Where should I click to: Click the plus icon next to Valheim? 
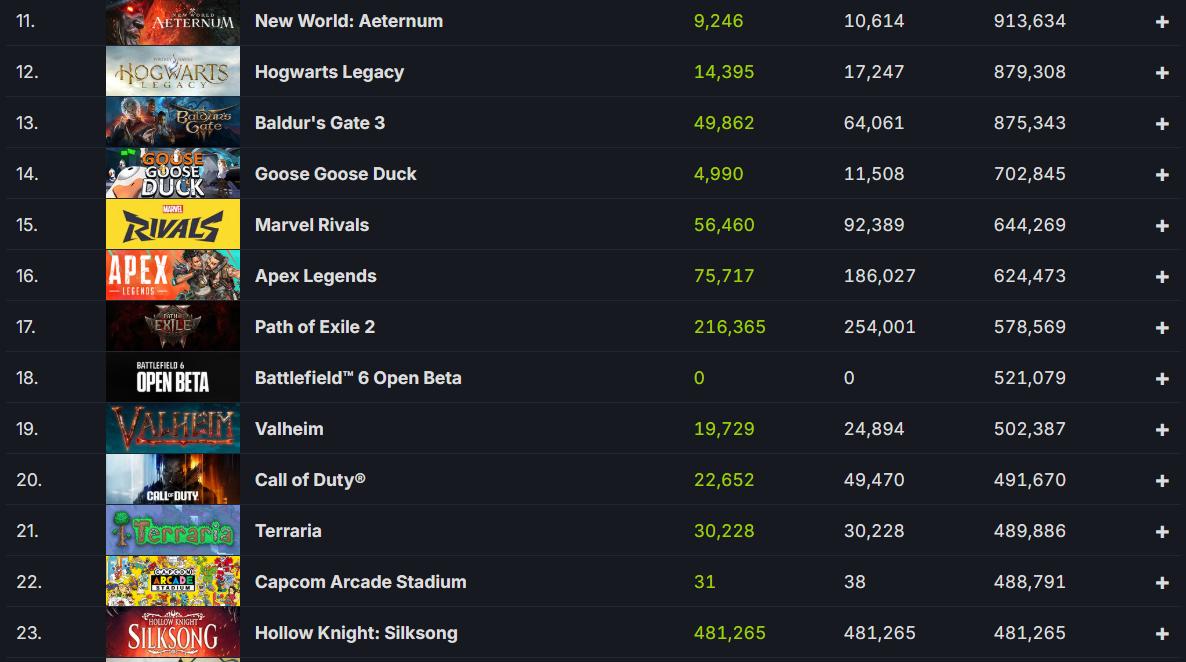1162,430
